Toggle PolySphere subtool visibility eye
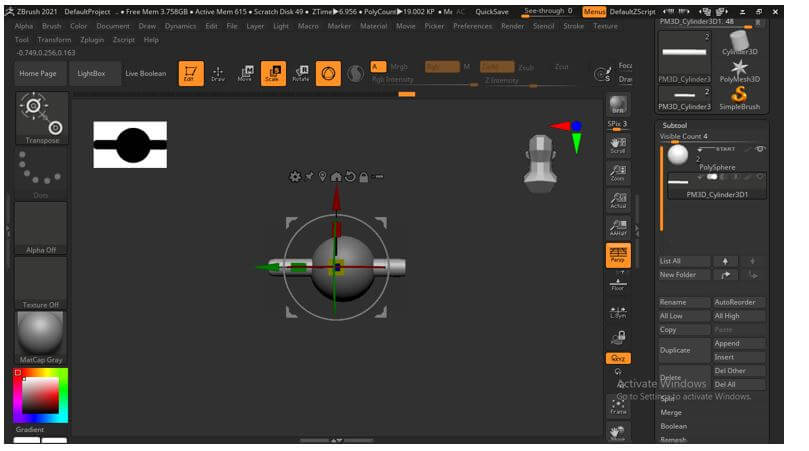Viewport: 809px width, 451px height. point(759,149)
